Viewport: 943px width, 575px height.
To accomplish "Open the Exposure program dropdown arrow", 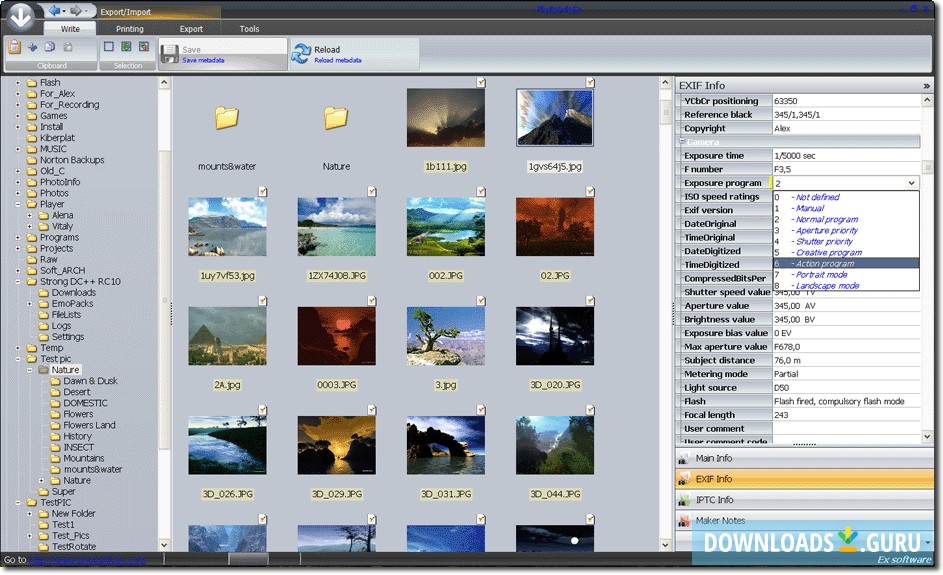I will [911, 184].
